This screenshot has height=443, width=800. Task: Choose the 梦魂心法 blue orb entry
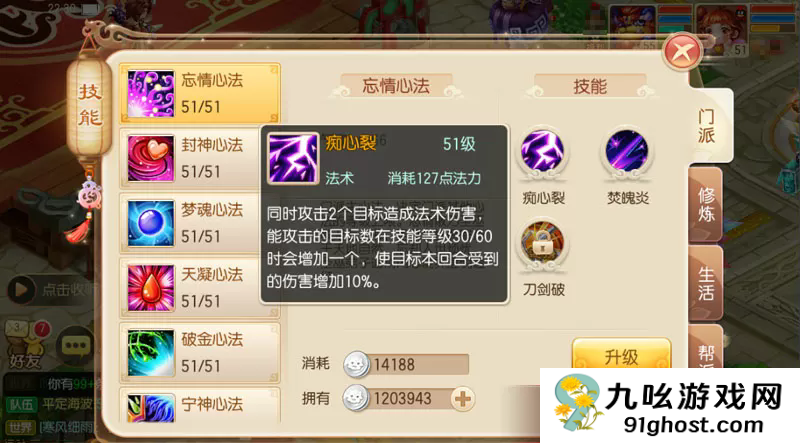200,223
